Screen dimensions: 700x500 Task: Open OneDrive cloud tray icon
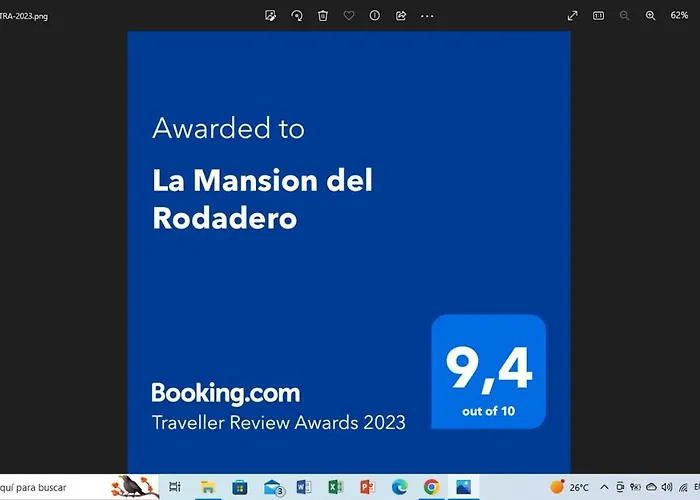point(651,487)
